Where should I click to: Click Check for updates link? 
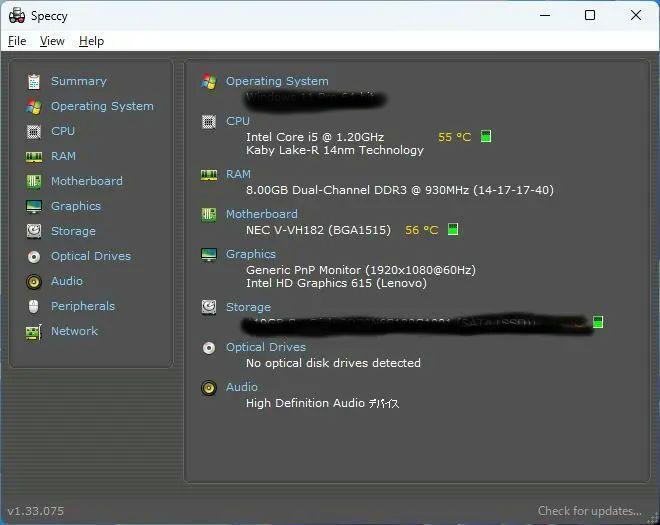tap(590, 511)
